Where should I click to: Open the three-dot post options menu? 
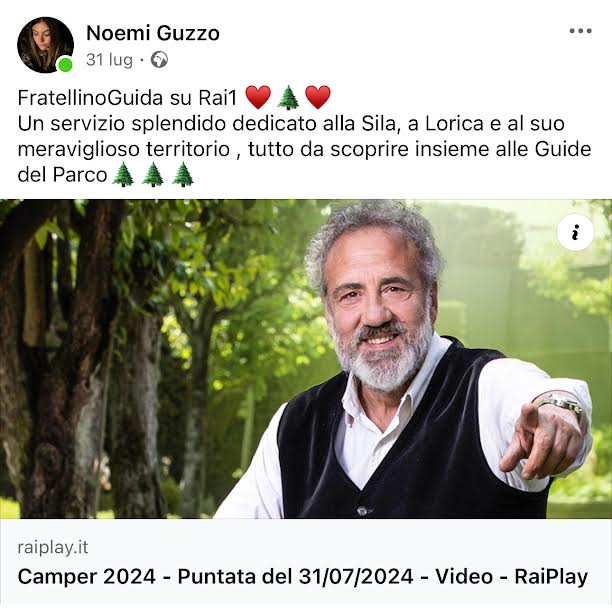[581, 31]
